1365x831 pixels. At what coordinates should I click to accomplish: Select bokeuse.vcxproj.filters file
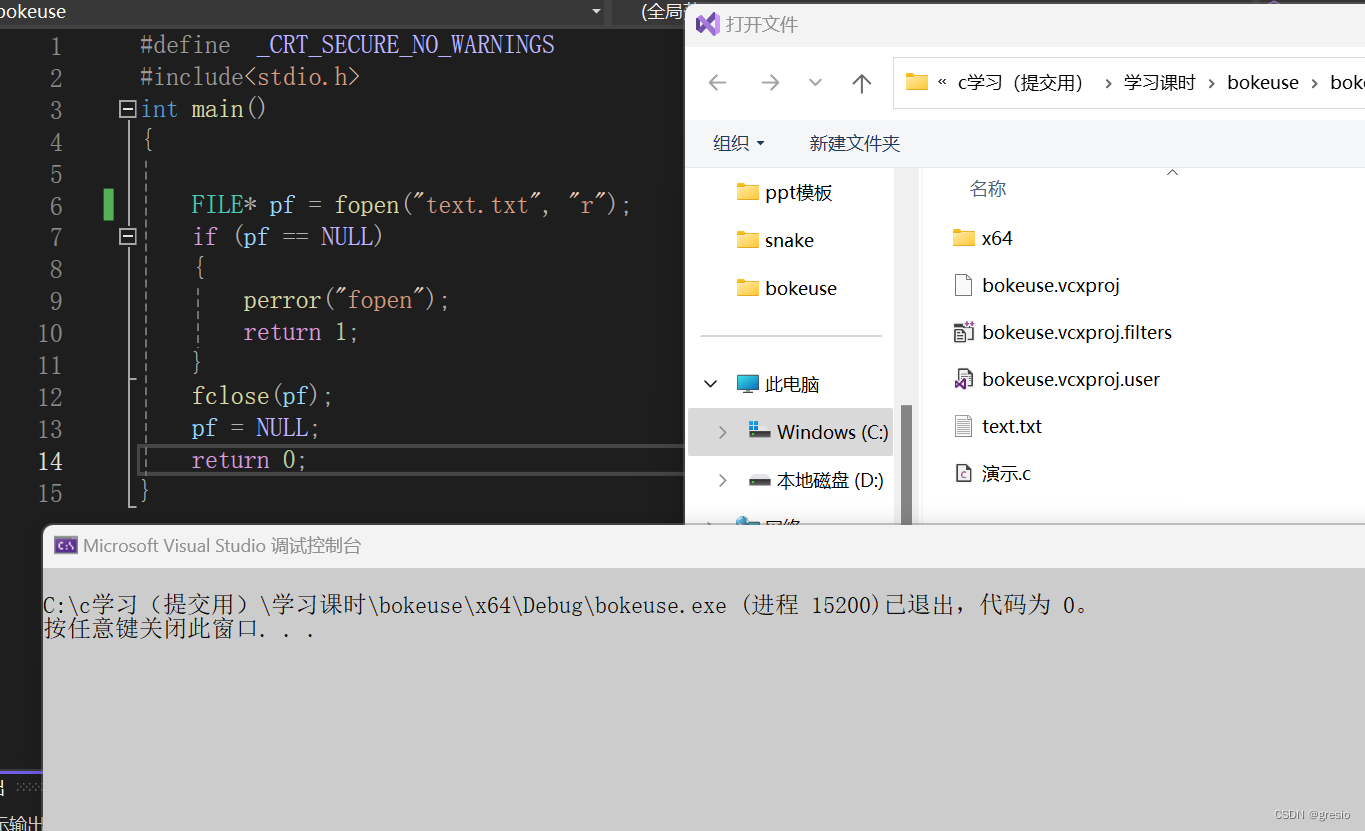(1077, 333)
